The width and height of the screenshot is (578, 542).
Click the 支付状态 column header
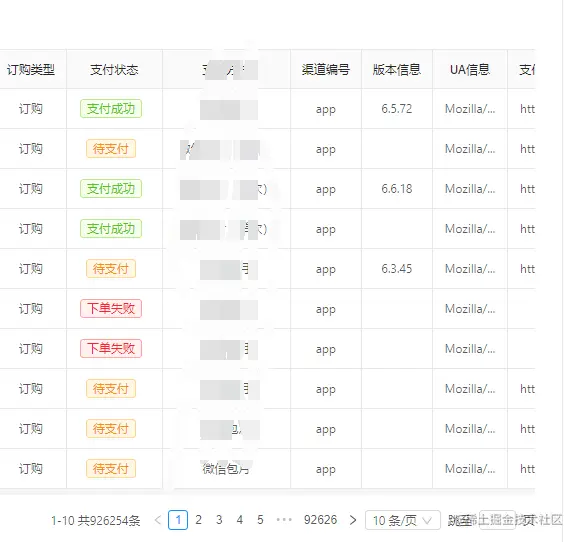coord(114,69)
